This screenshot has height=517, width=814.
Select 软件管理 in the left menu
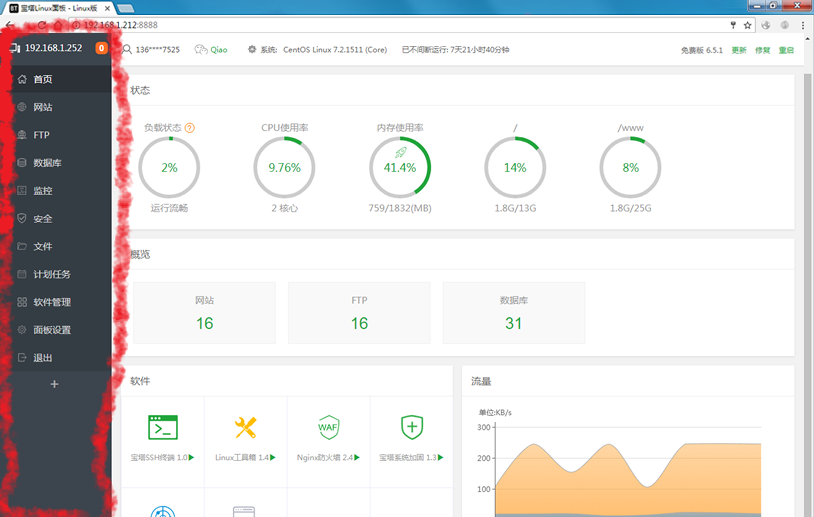(51, 302)
